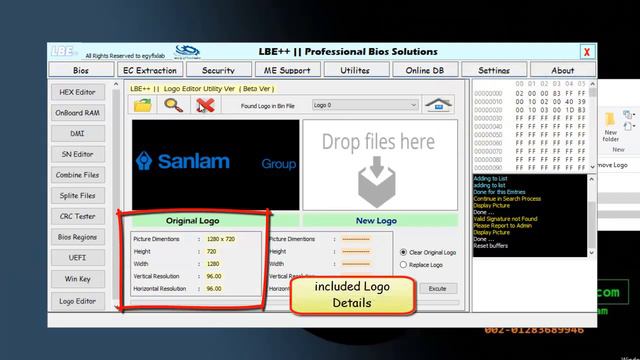
Task: Click the DMI sidebar button
Action: (78, 133)
